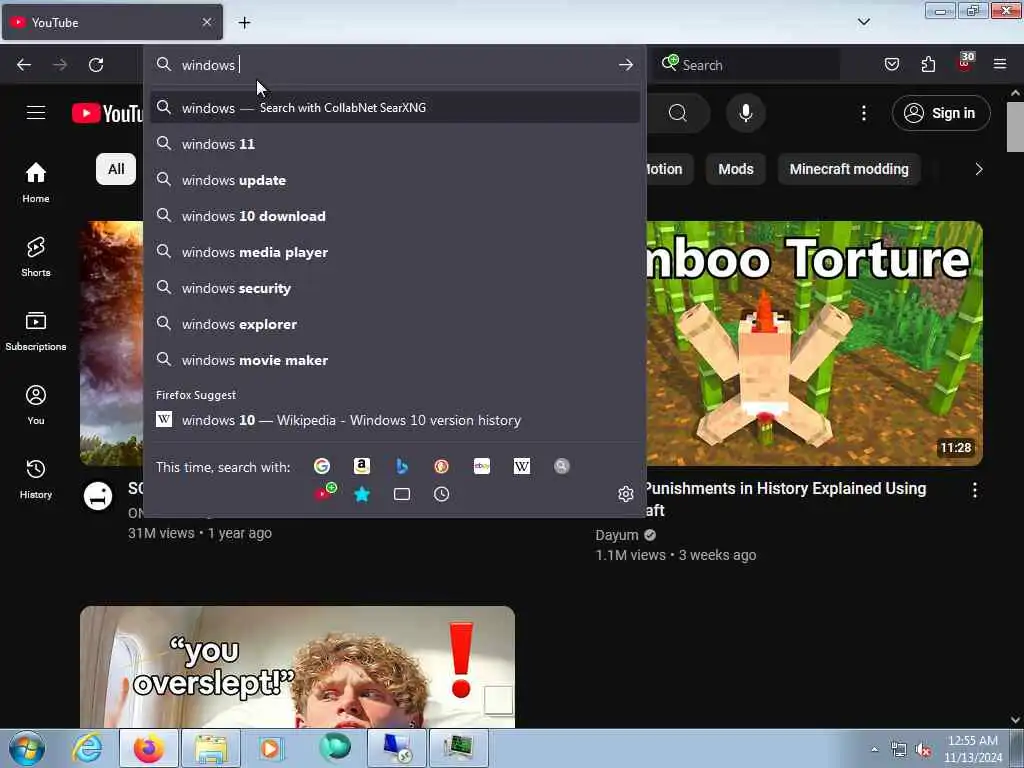Viewport: 1024px width, 768px height.
Task: Click the muted volume tray icon
Action: (x=923, y=750)
